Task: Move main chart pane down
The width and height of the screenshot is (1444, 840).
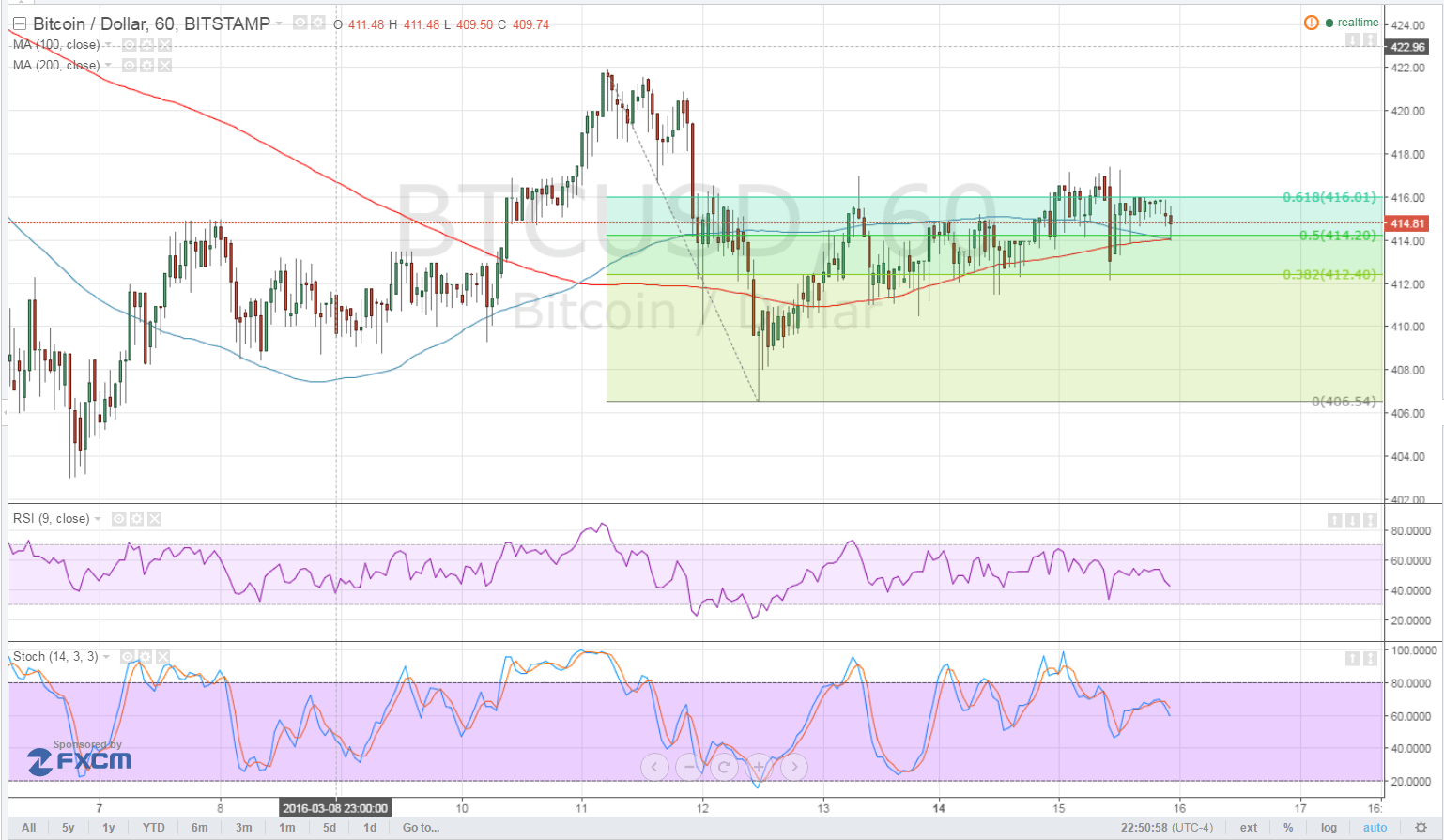Action: click(x=1352, y=39)
